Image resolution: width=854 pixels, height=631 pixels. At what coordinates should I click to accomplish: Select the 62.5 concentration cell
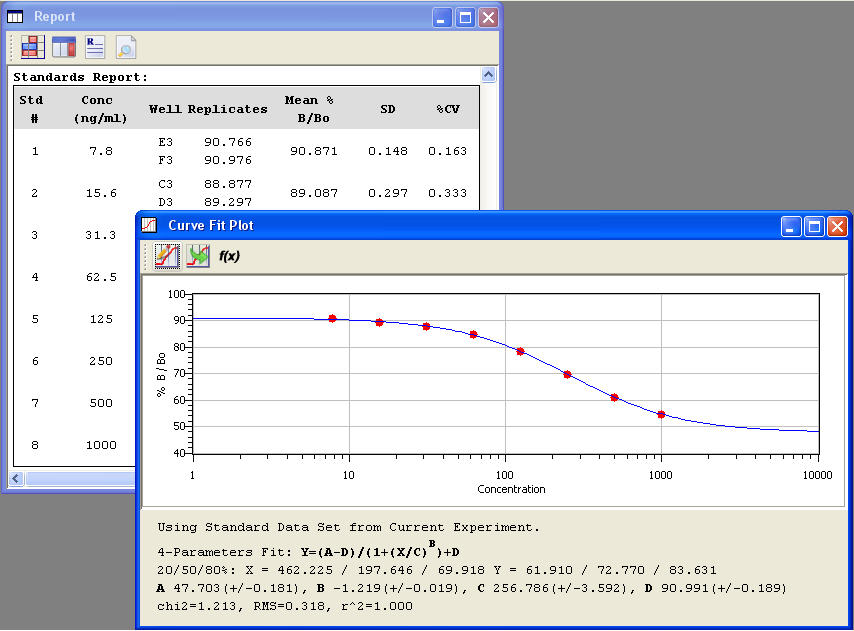pyautogui.click(x=101, y=277)
